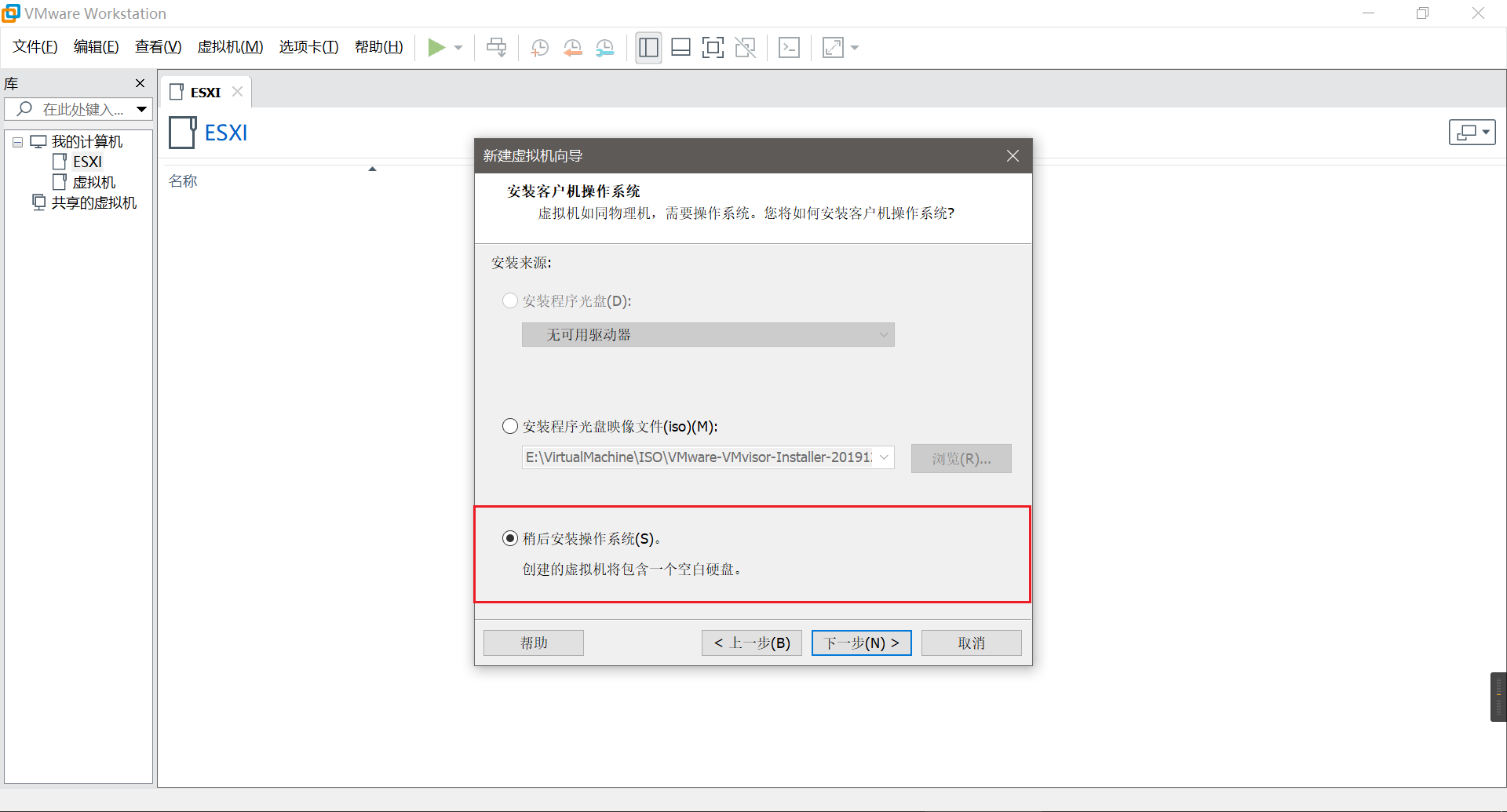
Task: Click the dark handle on right edge
Action: 1498,697
